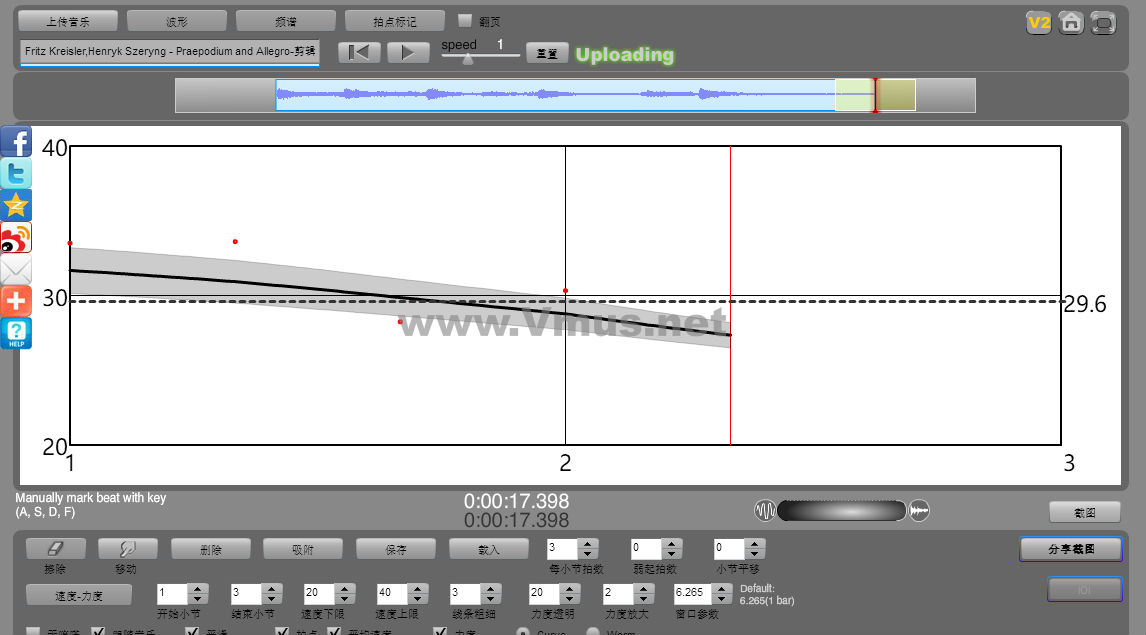The width and height of the screenshot is (1146, 635).
Task: Toggle the 翻页 page-turn checkbox
Action: [465, 20]
